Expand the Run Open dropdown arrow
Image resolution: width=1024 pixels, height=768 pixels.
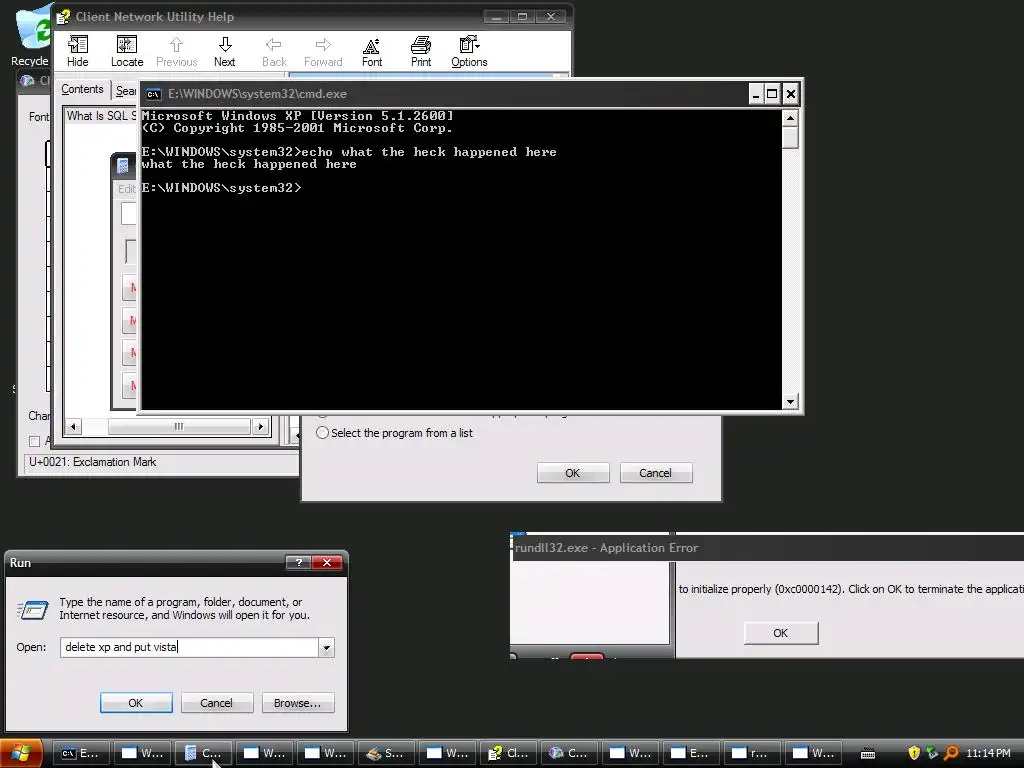(326, 647)
